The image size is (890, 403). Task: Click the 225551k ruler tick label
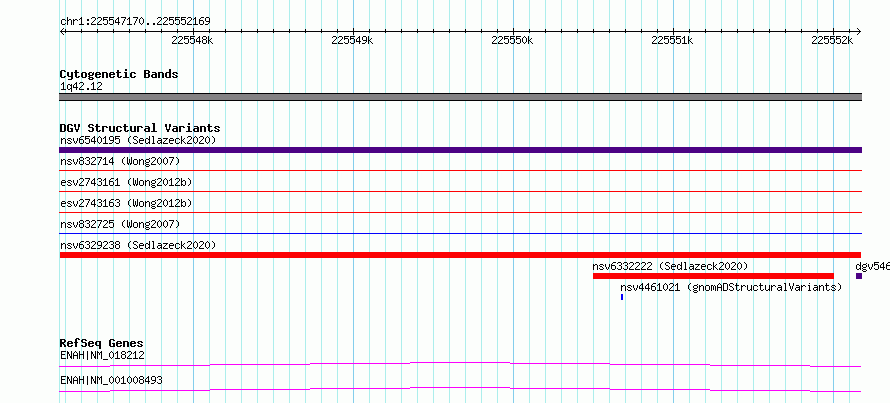click(672, 40)
